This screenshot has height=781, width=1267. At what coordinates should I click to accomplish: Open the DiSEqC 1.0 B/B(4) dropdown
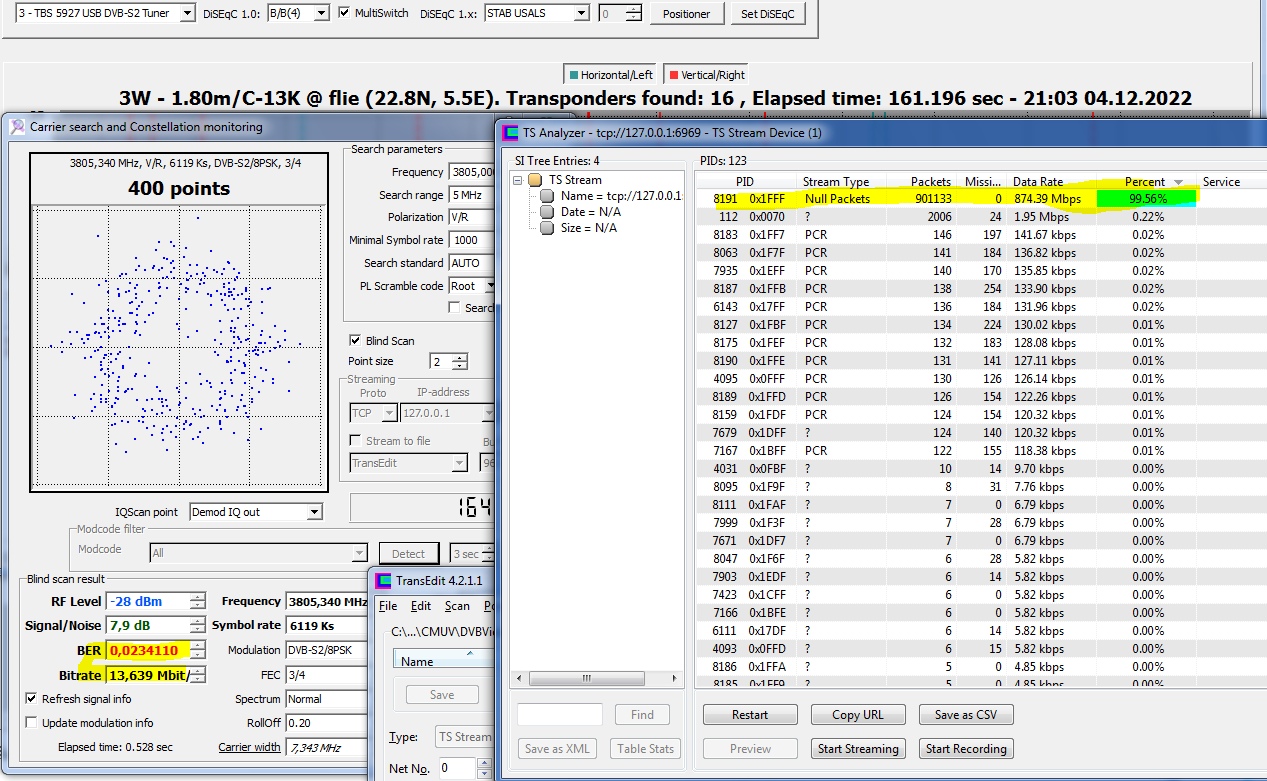[x=320, y=14]
